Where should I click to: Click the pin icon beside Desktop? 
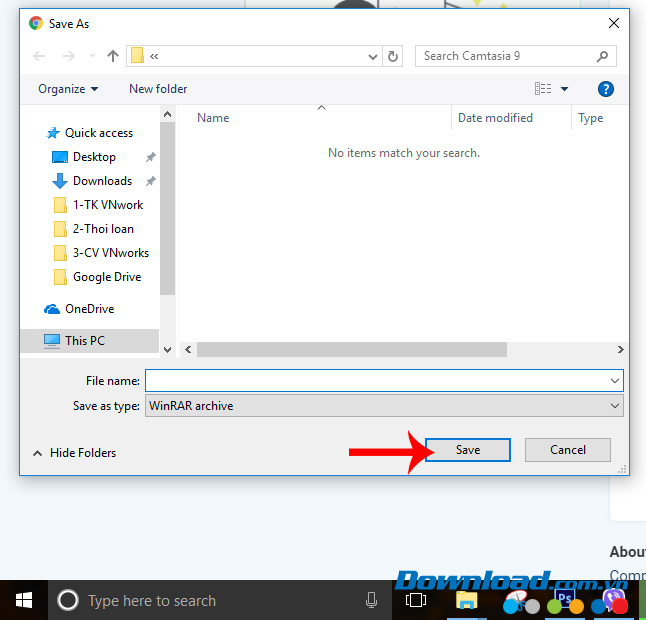point(150,157)
